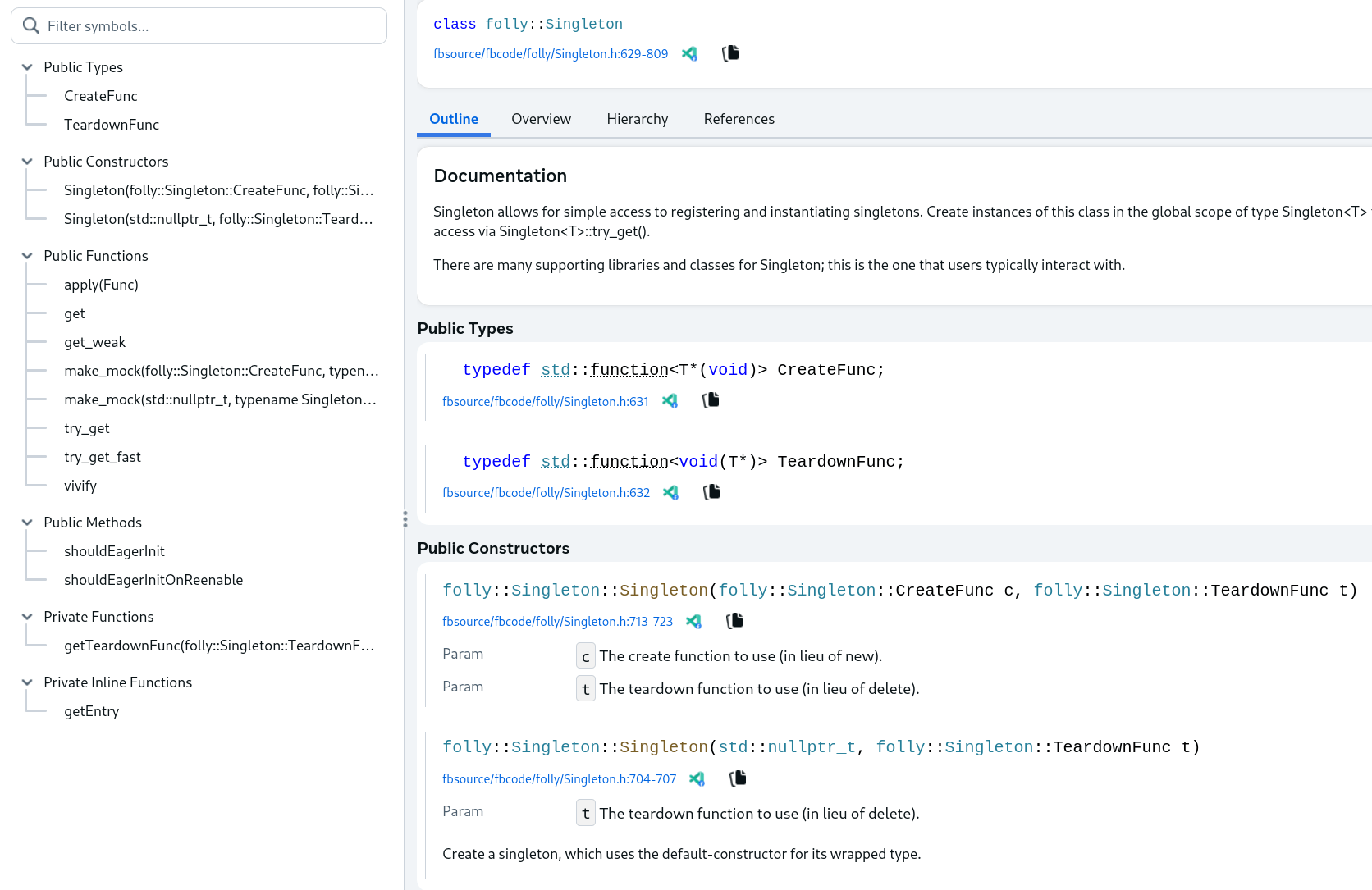The image size is (1372, 890).
Task: Open CreateFunc typedef in VS Code
Action: click(x=670, y=400)
